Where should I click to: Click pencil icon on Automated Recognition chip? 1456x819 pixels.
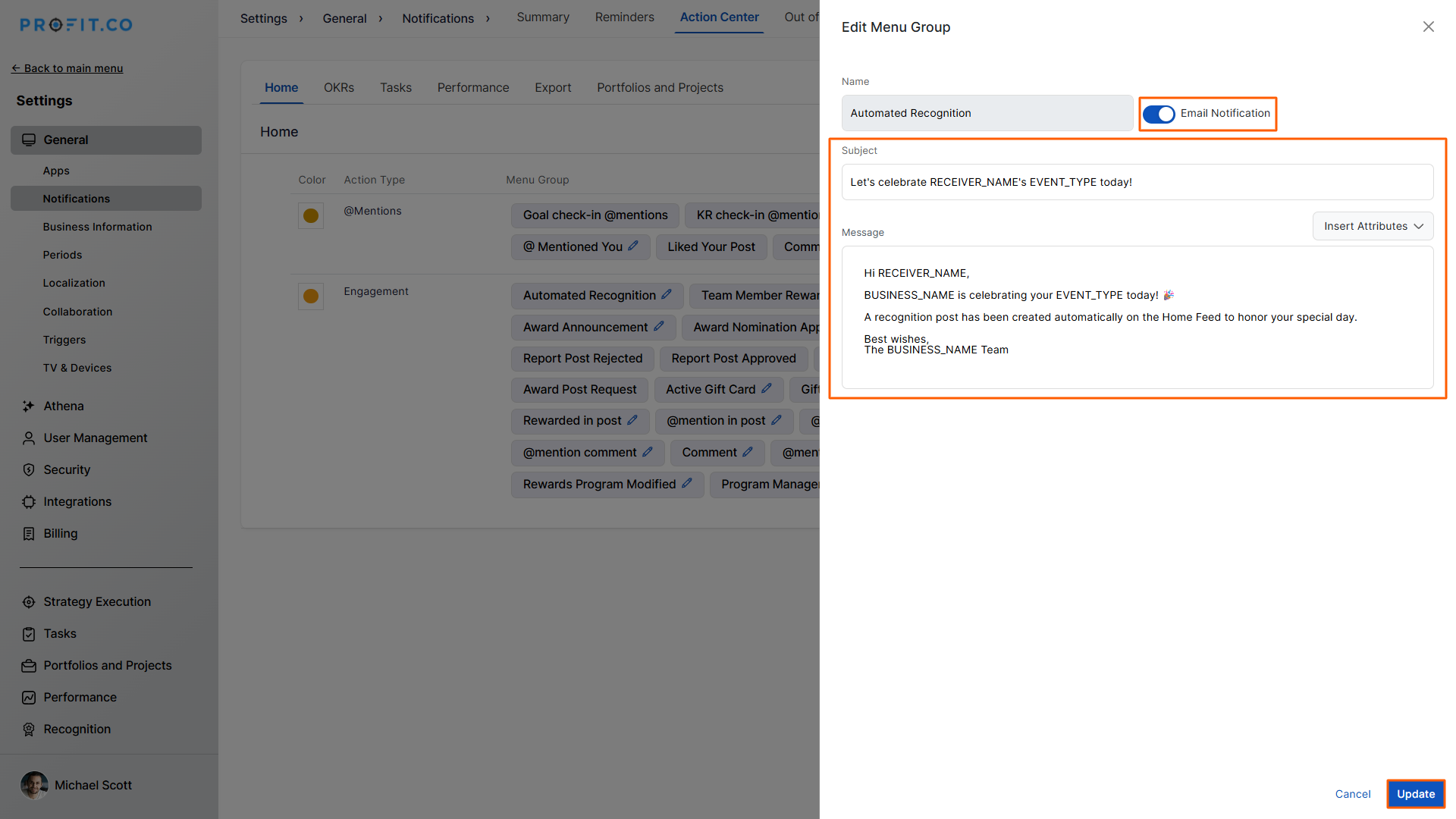click(667, 294)
